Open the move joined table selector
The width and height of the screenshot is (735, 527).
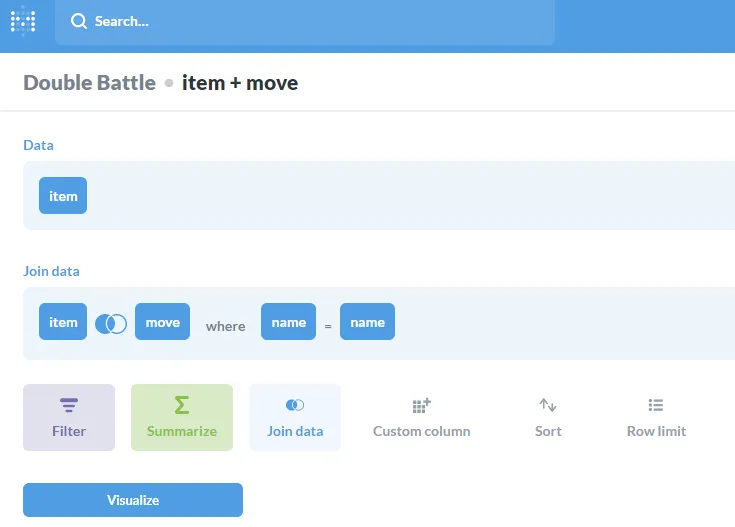coord(162,322)
